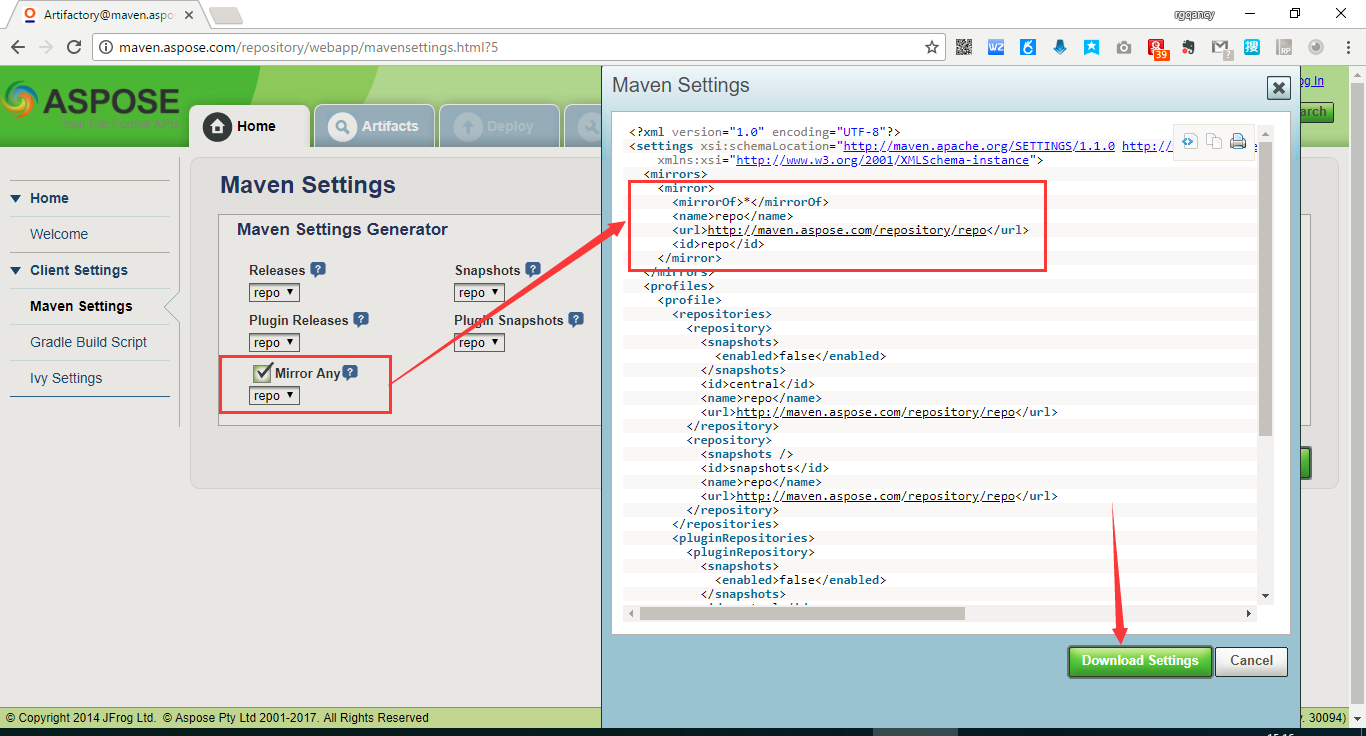Click the browser back arrow

(17, 47)
